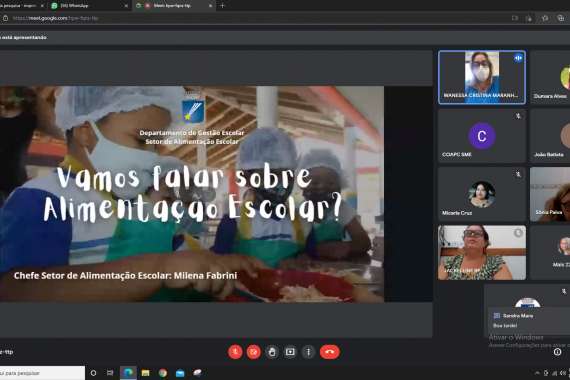Screen dimensions: 570x380
Task: Select the Meet browser tab
Action: coord(174,6)
